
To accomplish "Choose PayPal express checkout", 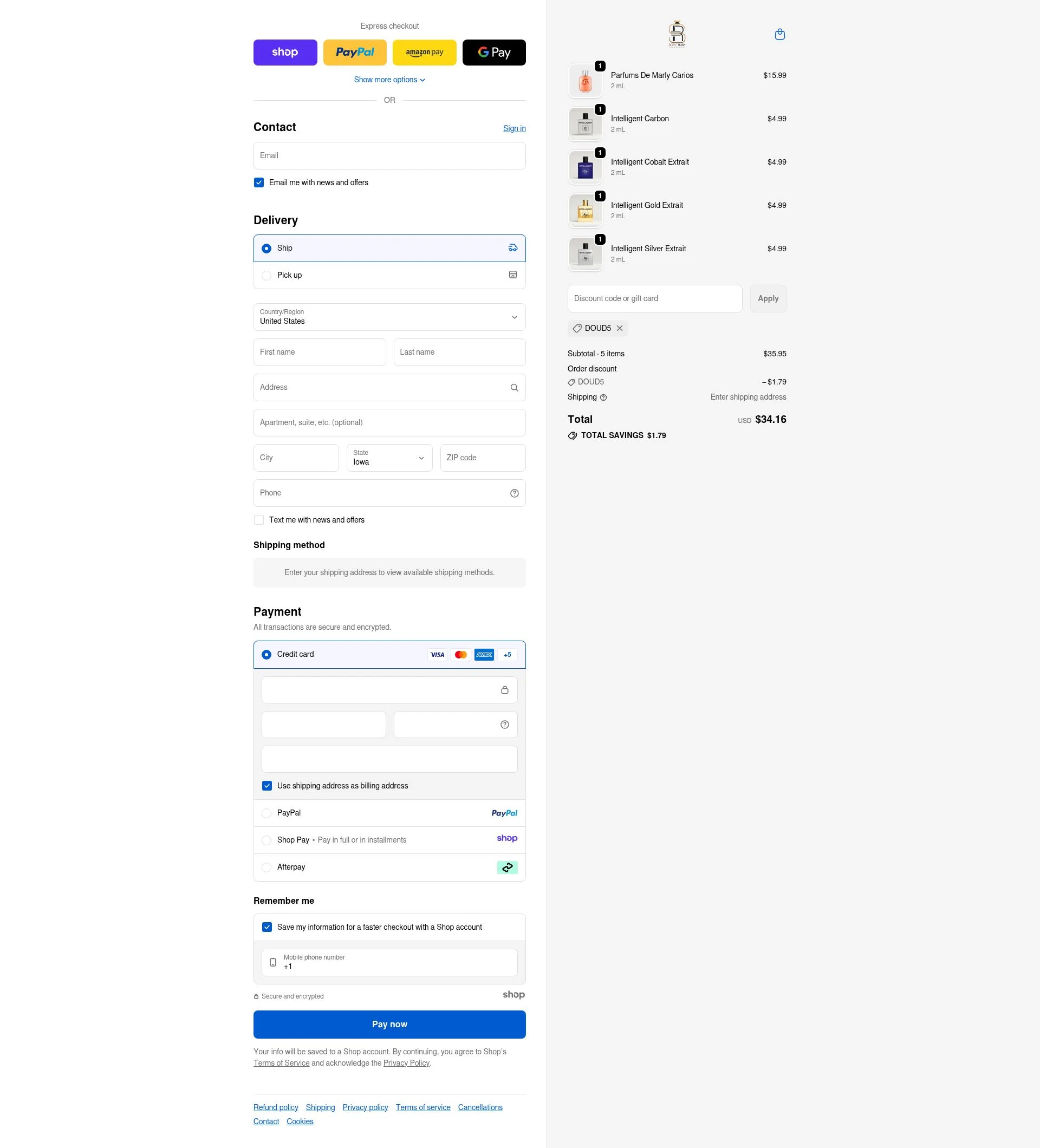I will pos(354,52).
